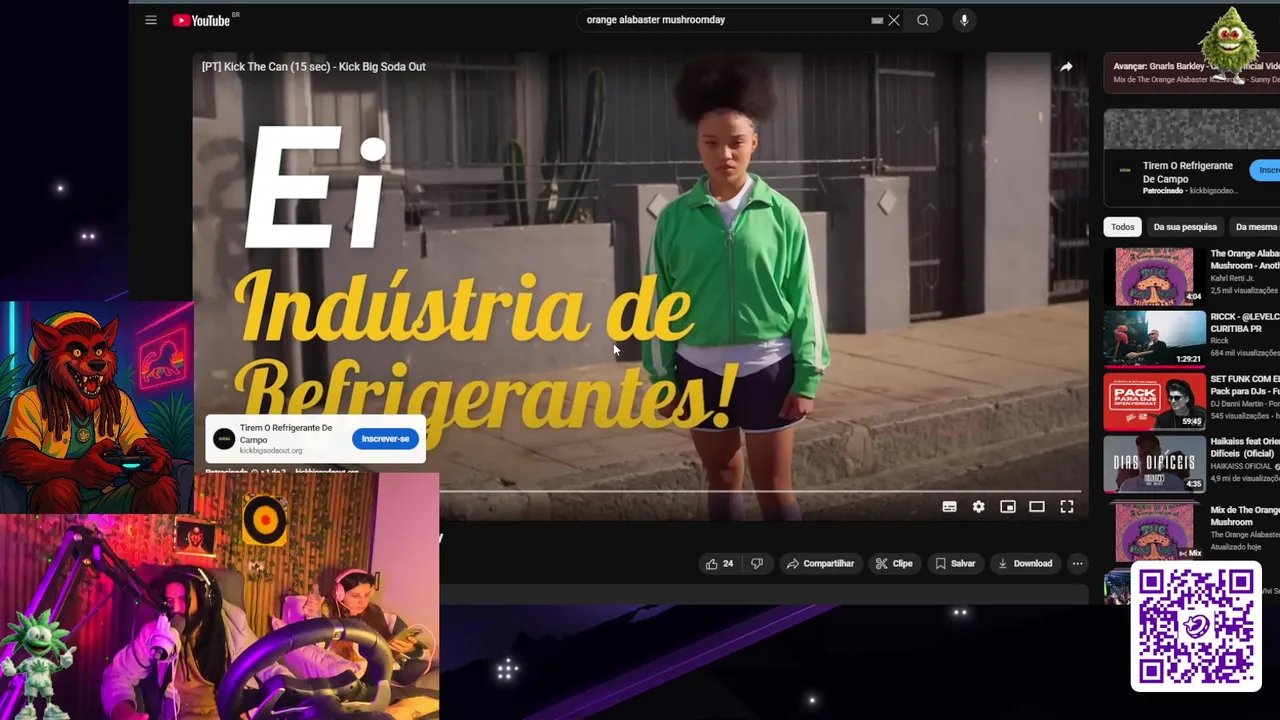Save video with the Salvar button

pos(955,564)
